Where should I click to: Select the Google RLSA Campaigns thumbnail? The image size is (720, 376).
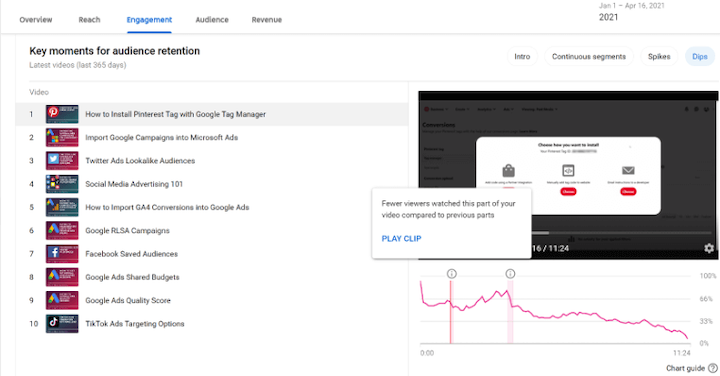pos(62,230)
